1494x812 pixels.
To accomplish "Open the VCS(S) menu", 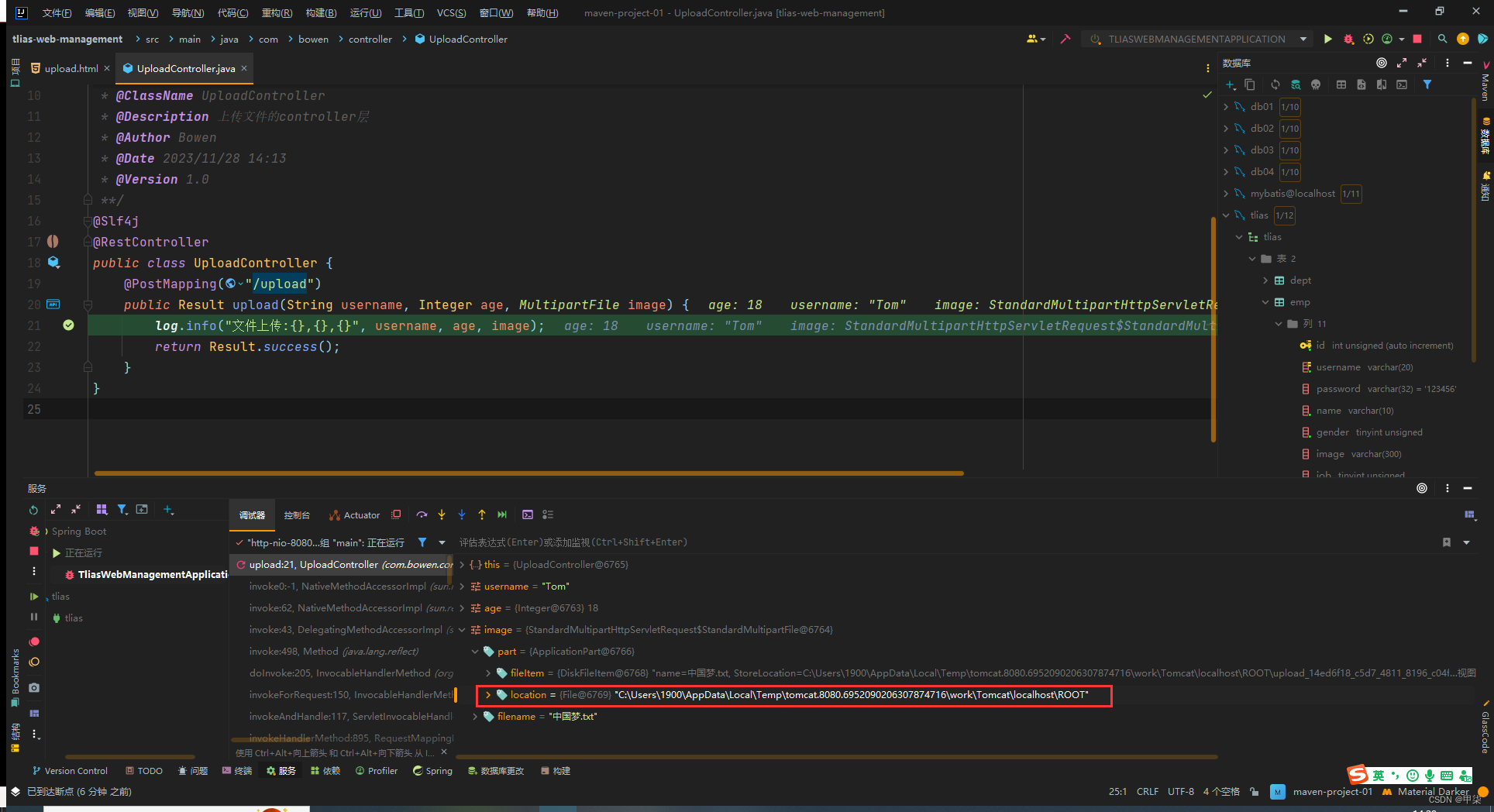I will click(x=451, y=12).
